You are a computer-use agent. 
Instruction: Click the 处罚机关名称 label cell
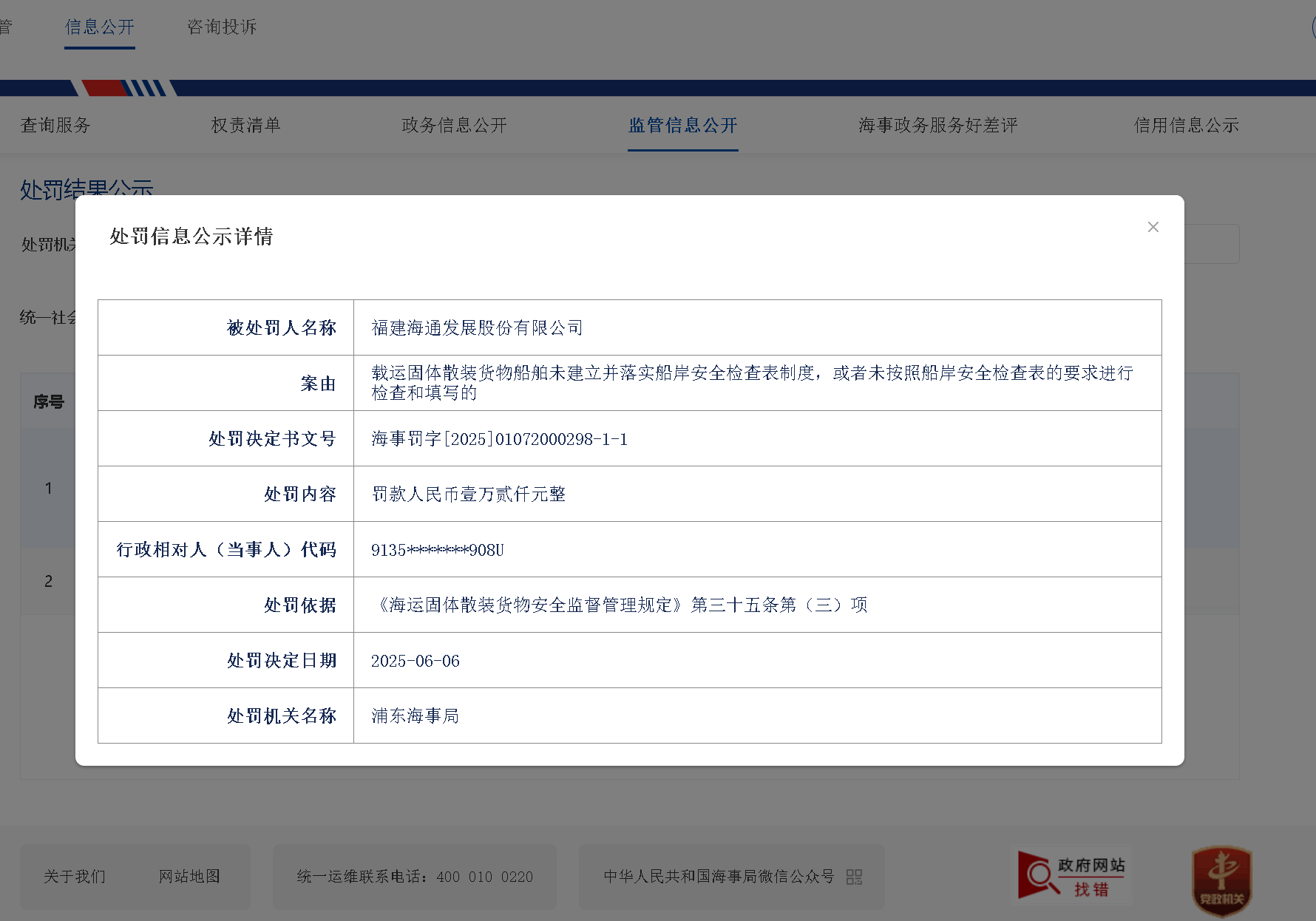(x=225, y=716)
